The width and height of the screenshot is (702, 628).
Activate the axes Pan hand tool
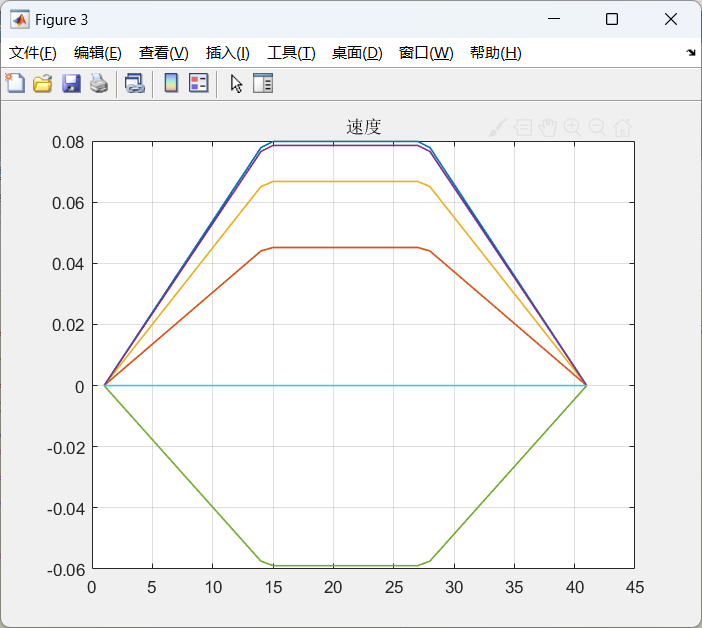[x=548, y=128]
